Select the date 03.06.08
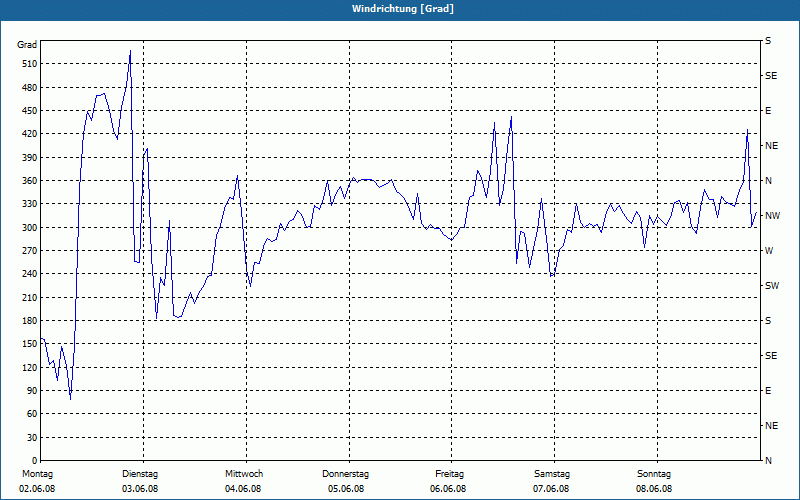The height and width of the screenshot is (500, 800). [140, 489]
